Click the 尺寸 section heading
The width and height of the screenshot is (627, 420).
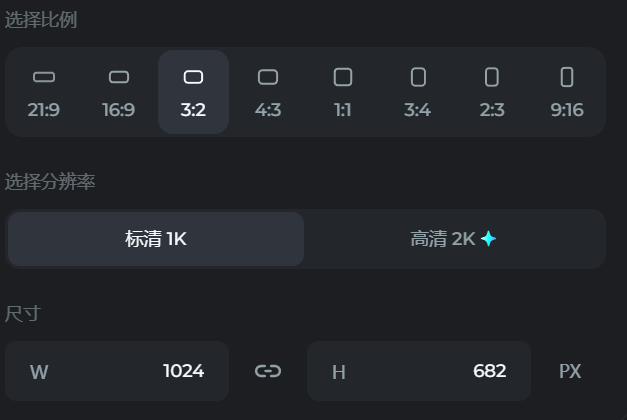[x=23, y=314]
